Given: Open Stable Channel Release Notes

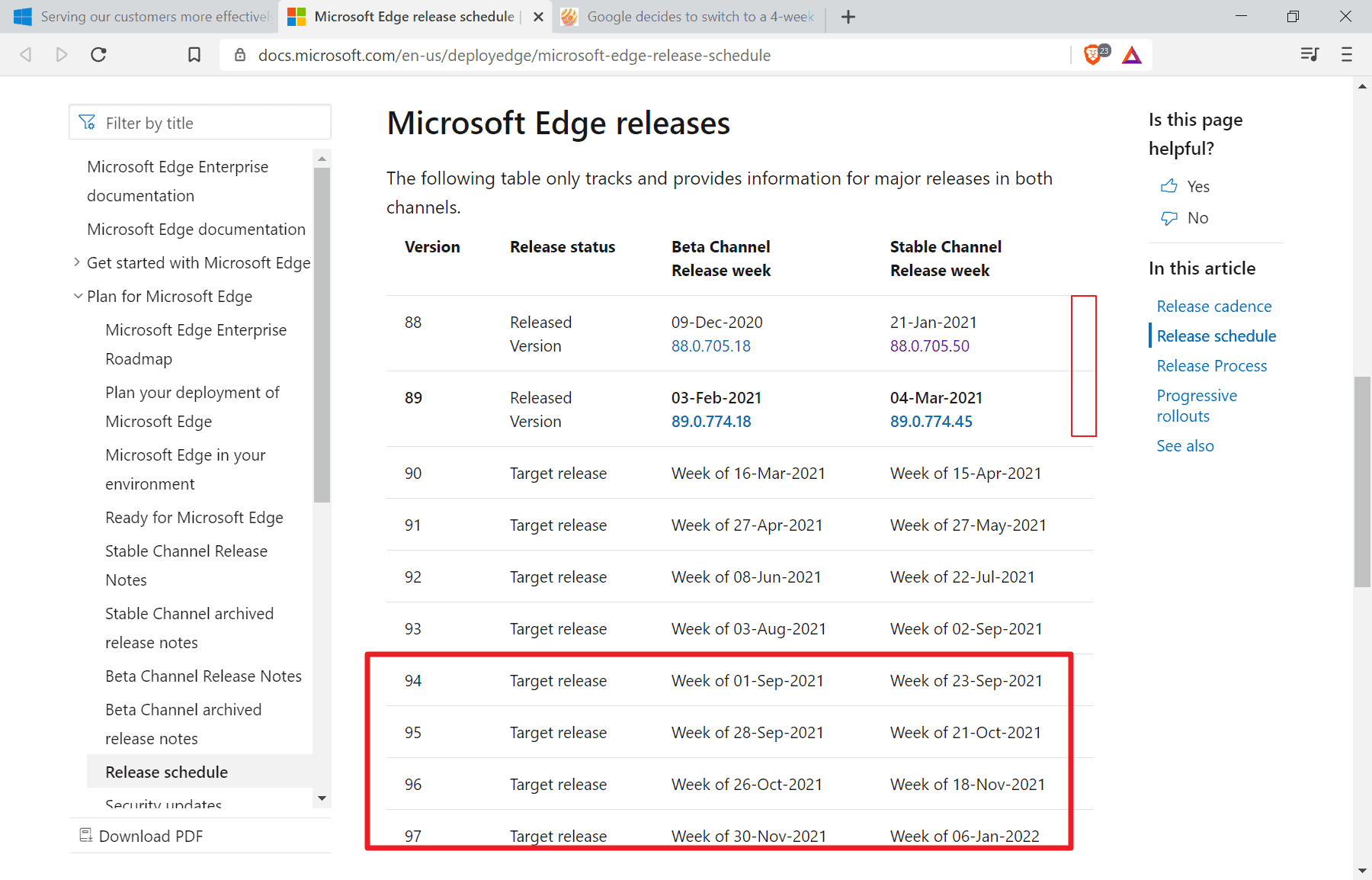Looking at the screenshot, I should (186, 566).
